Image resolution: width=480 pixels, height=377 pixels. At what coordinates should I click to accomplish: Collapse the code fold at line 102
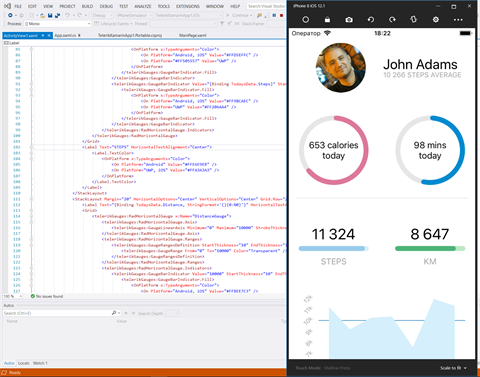click(x=31, y=147)
